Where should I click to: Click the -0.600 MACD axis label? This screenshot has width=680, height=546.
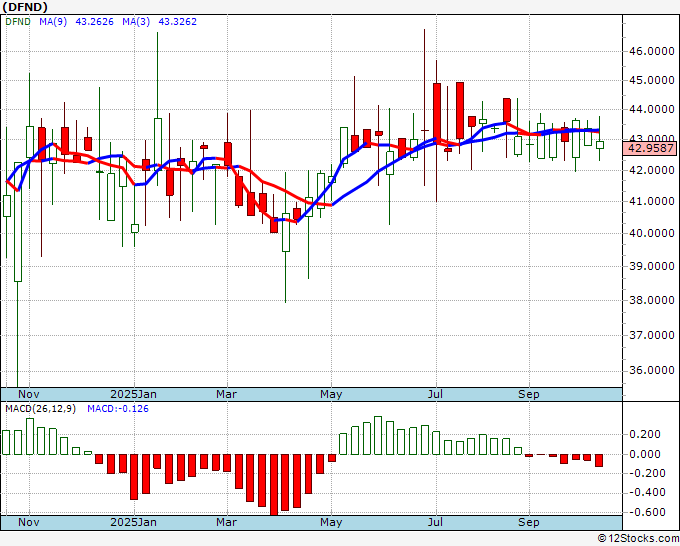coord(643,512)
